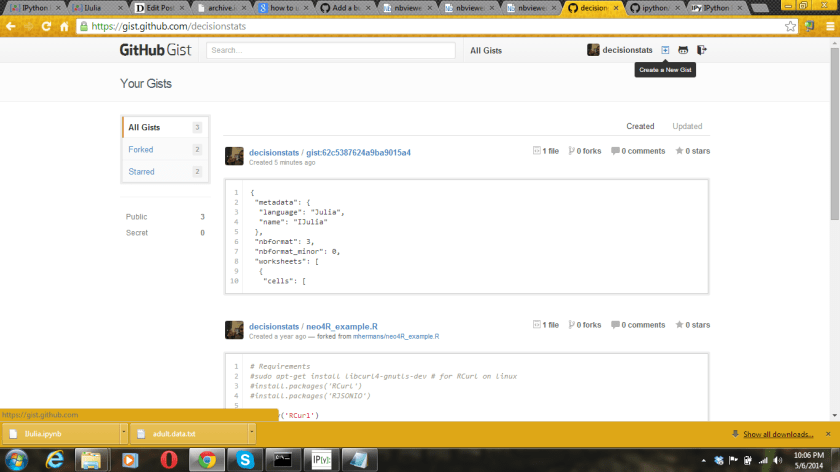The width and height of the screenshot is (840, 472).
Task: Open File Explorer from taskbar
Action: pyautogui.click(x=91, y=460)
